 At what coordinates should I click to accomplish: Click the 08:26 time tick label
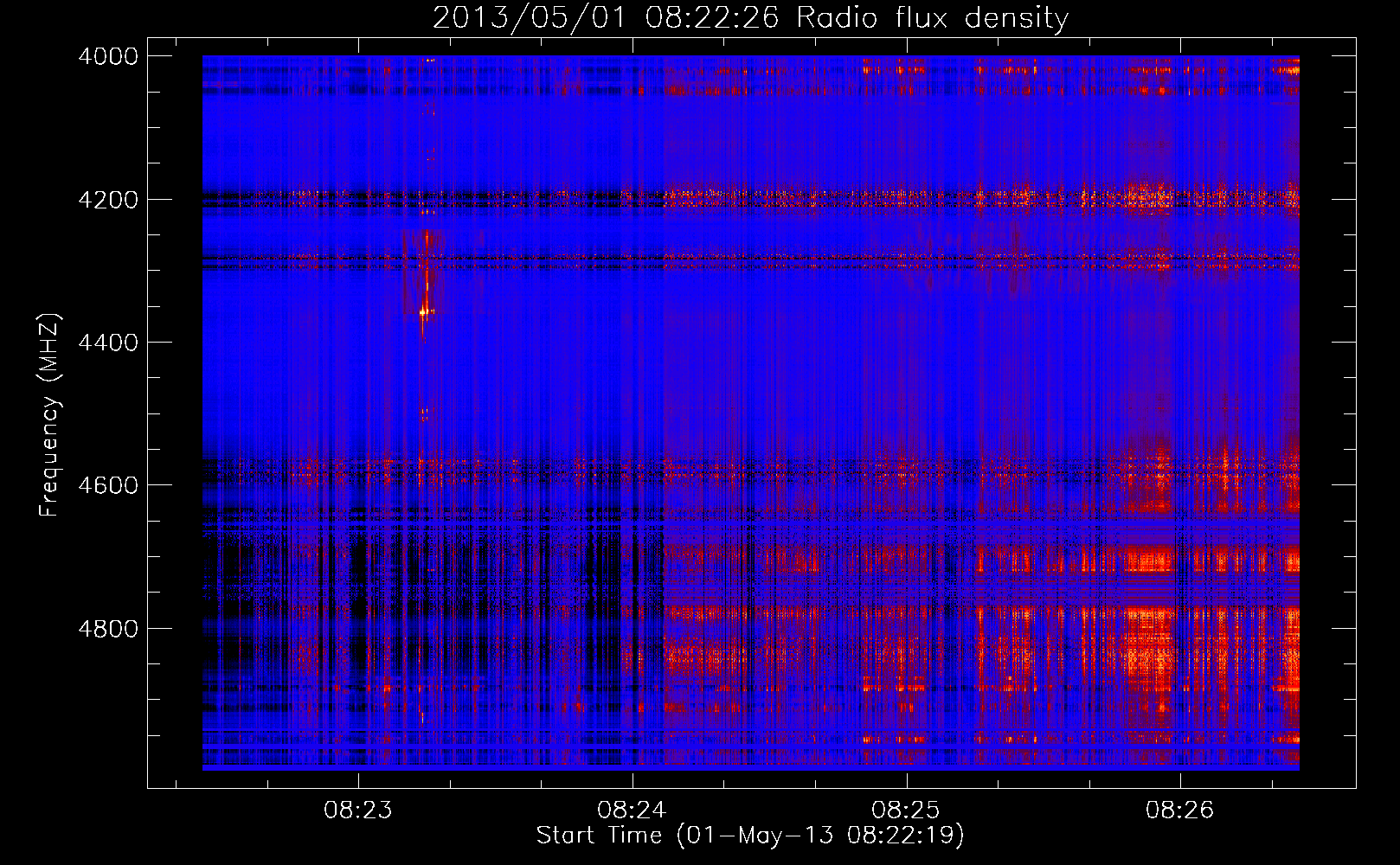(x=1180, y=810)
